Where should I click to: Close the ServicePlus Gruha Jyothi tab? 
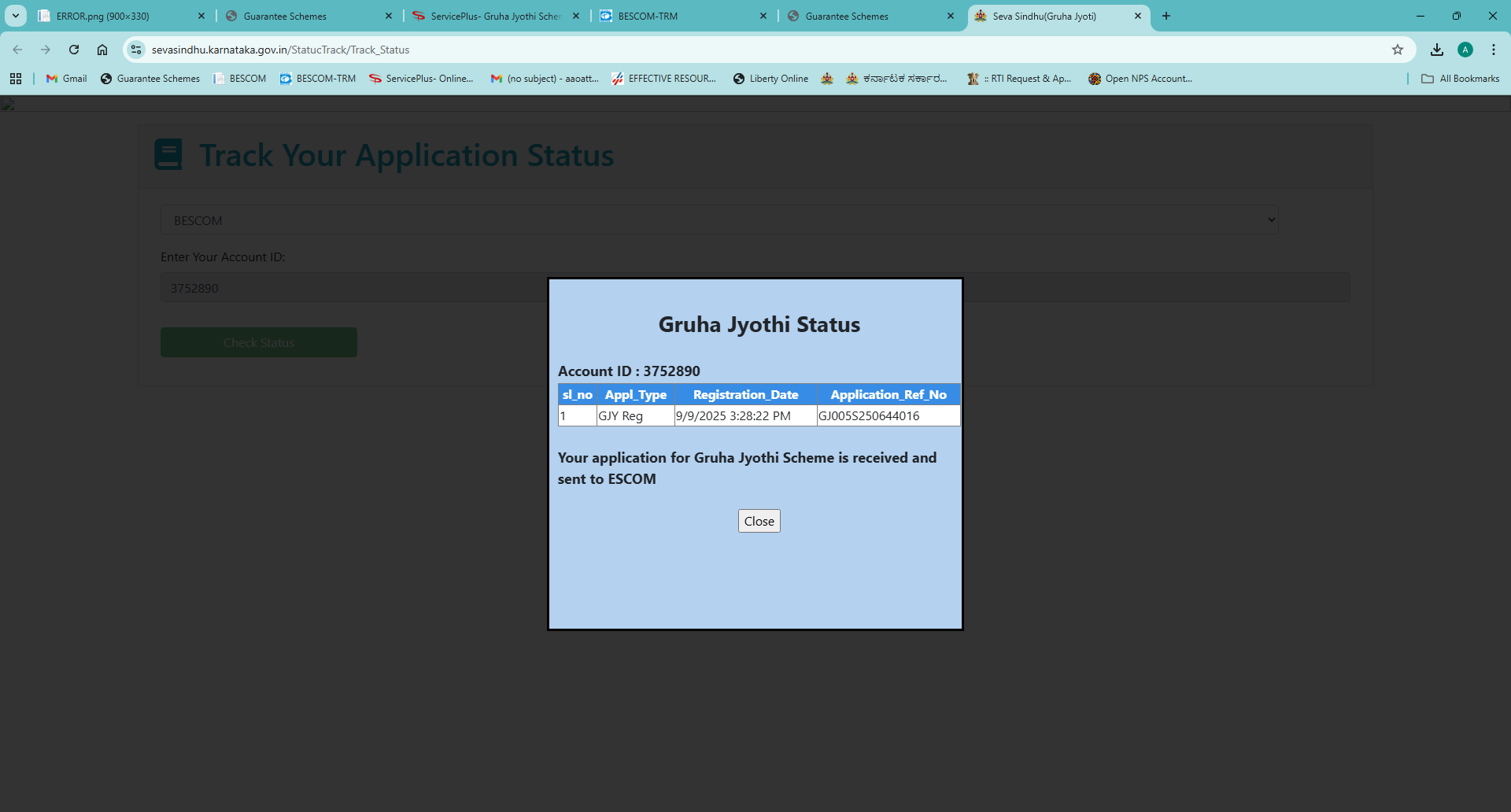576,16
